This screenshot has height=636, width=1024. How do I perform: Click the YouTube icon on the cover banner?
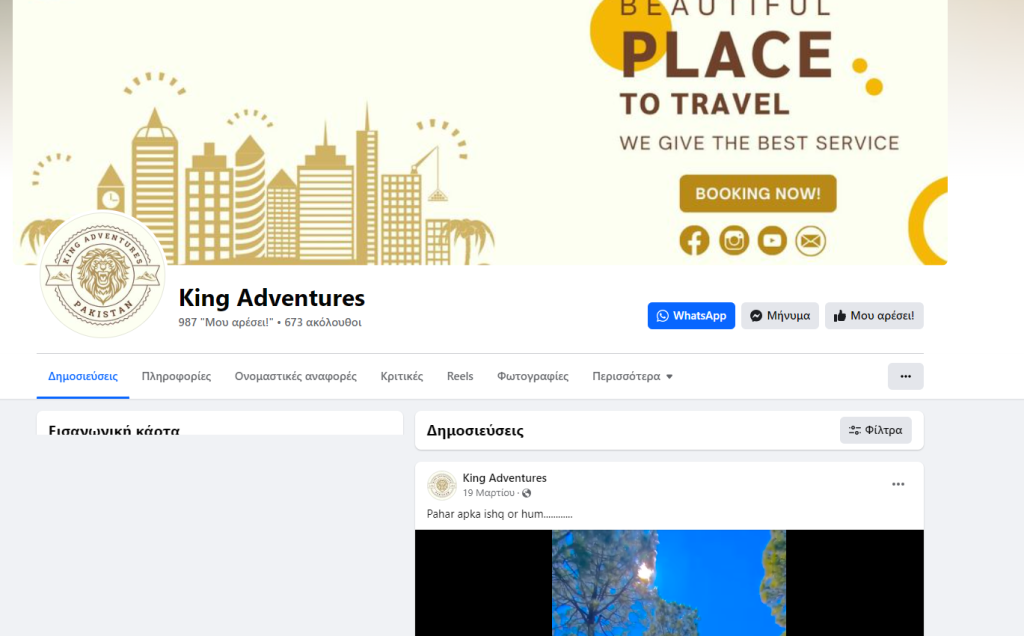click(x=772, y=240)
